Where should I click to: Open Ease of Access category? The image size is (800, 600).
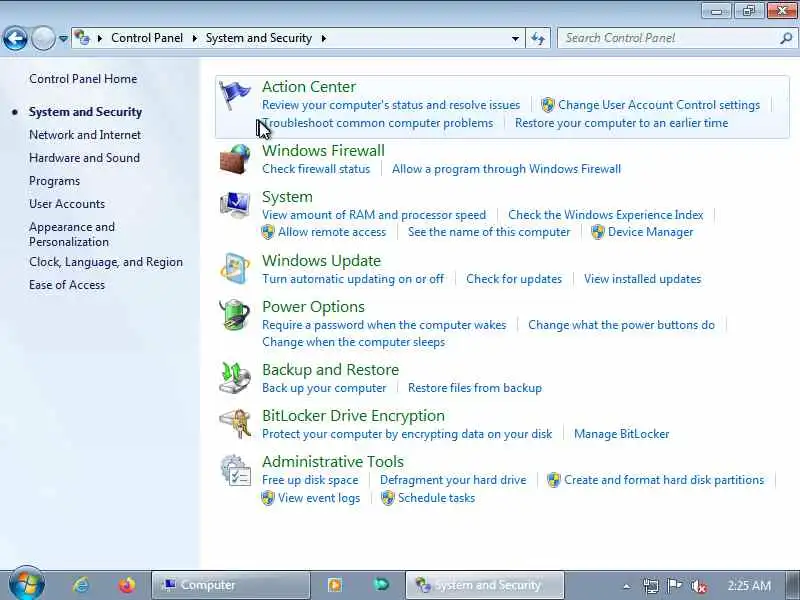click(x=67, y=285)
